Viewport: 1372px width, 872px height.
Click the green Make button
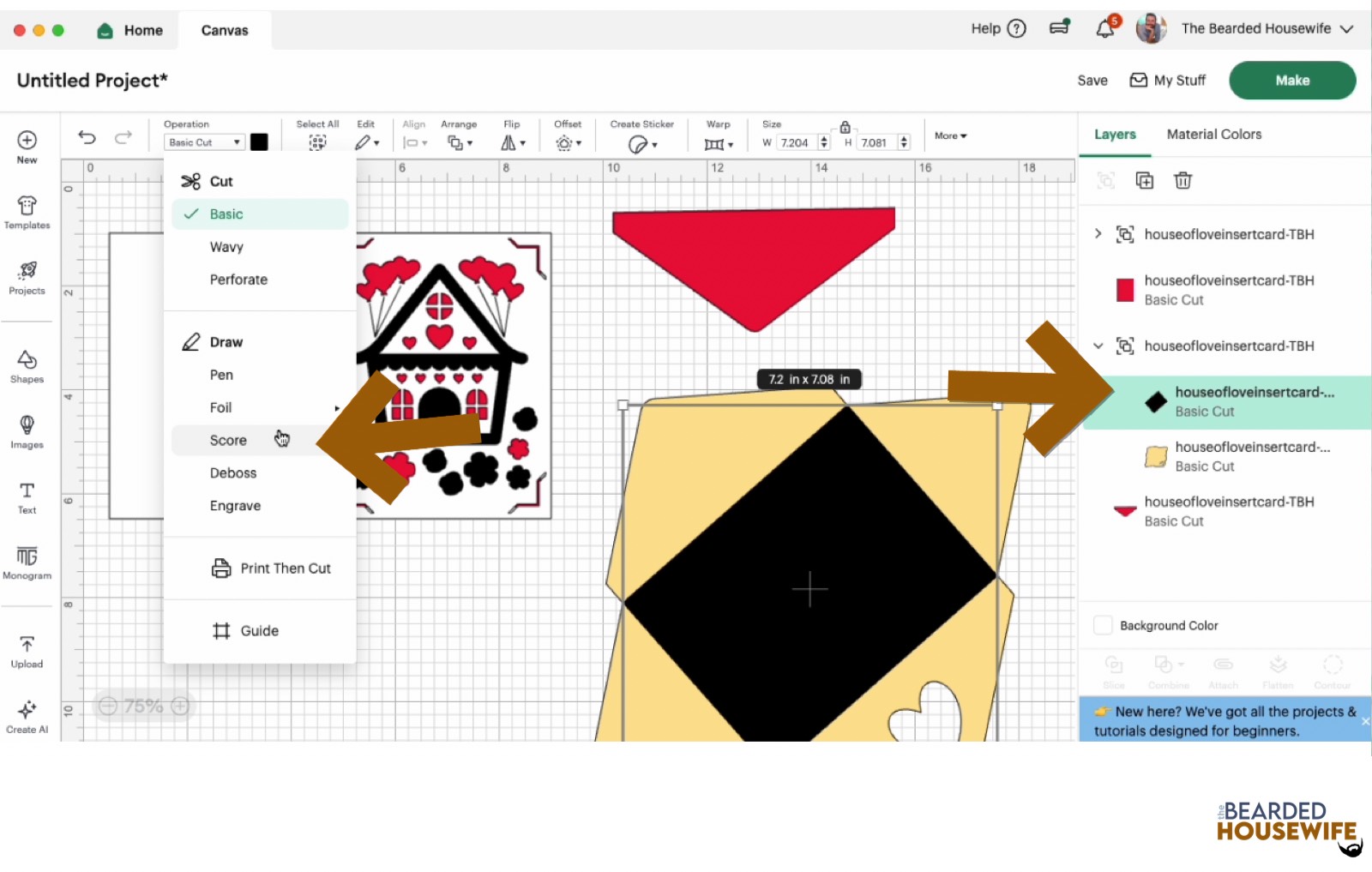(x=1292, y=81)
